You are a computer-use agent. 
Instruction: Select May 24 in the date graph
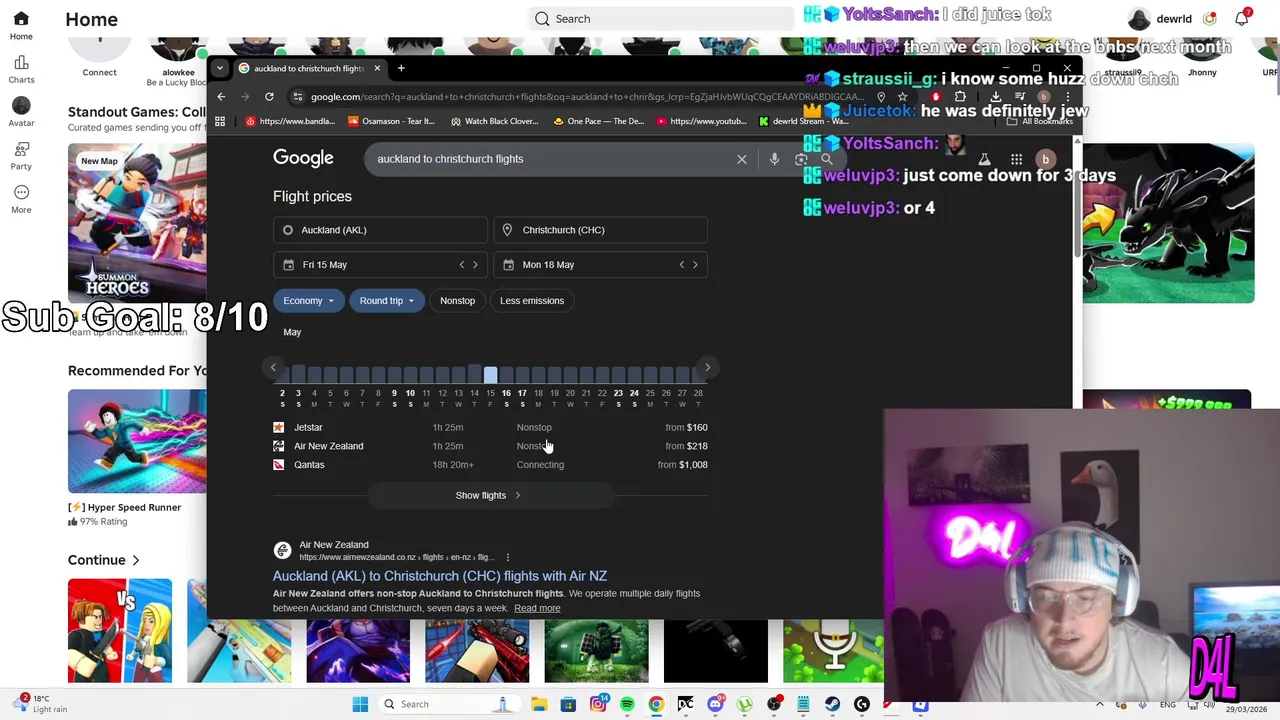tap(634, 385)
